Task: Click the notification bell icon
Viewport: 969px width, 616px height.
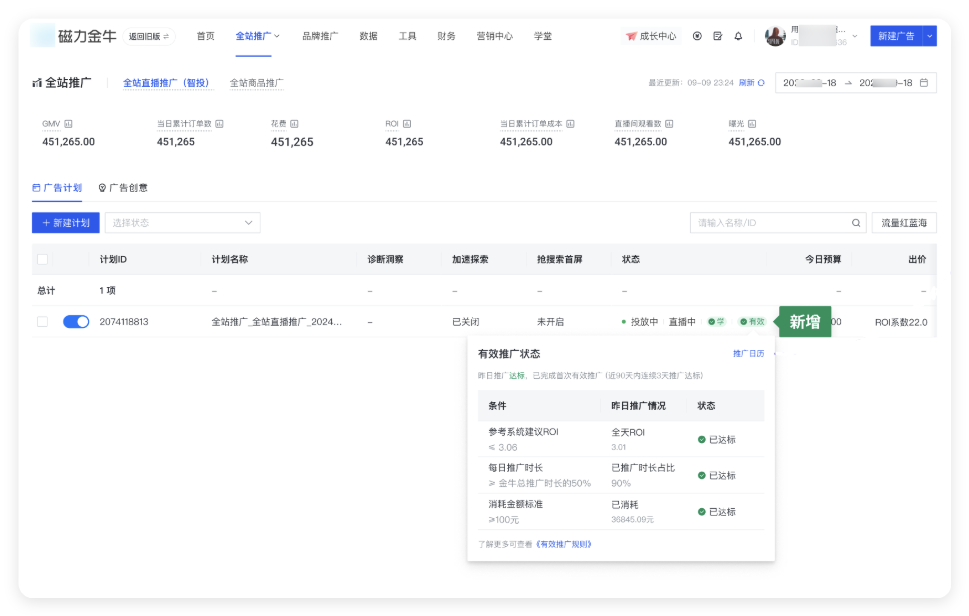Action: [x=739, y=36]
